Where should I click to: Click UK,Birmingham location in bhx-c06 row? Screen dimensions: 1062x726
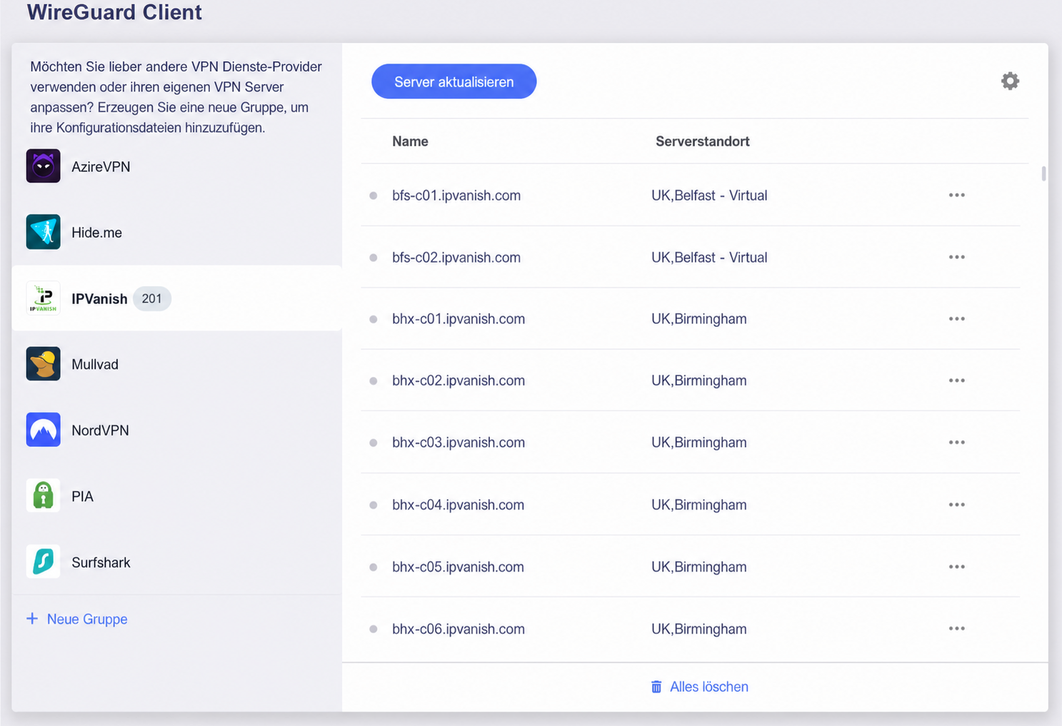coord(699,629)
